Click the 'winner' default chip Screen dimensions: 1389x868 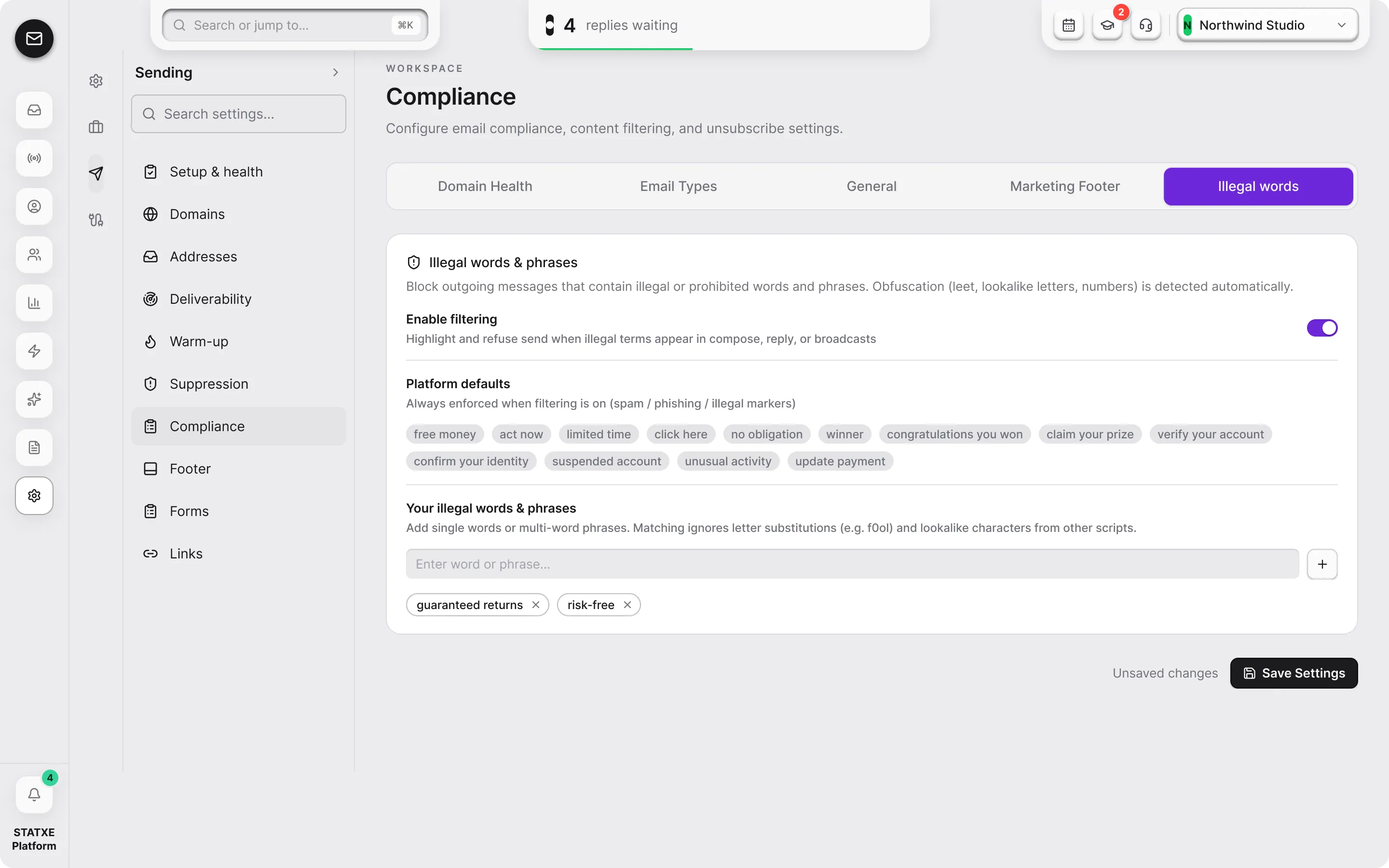[844, 434]
